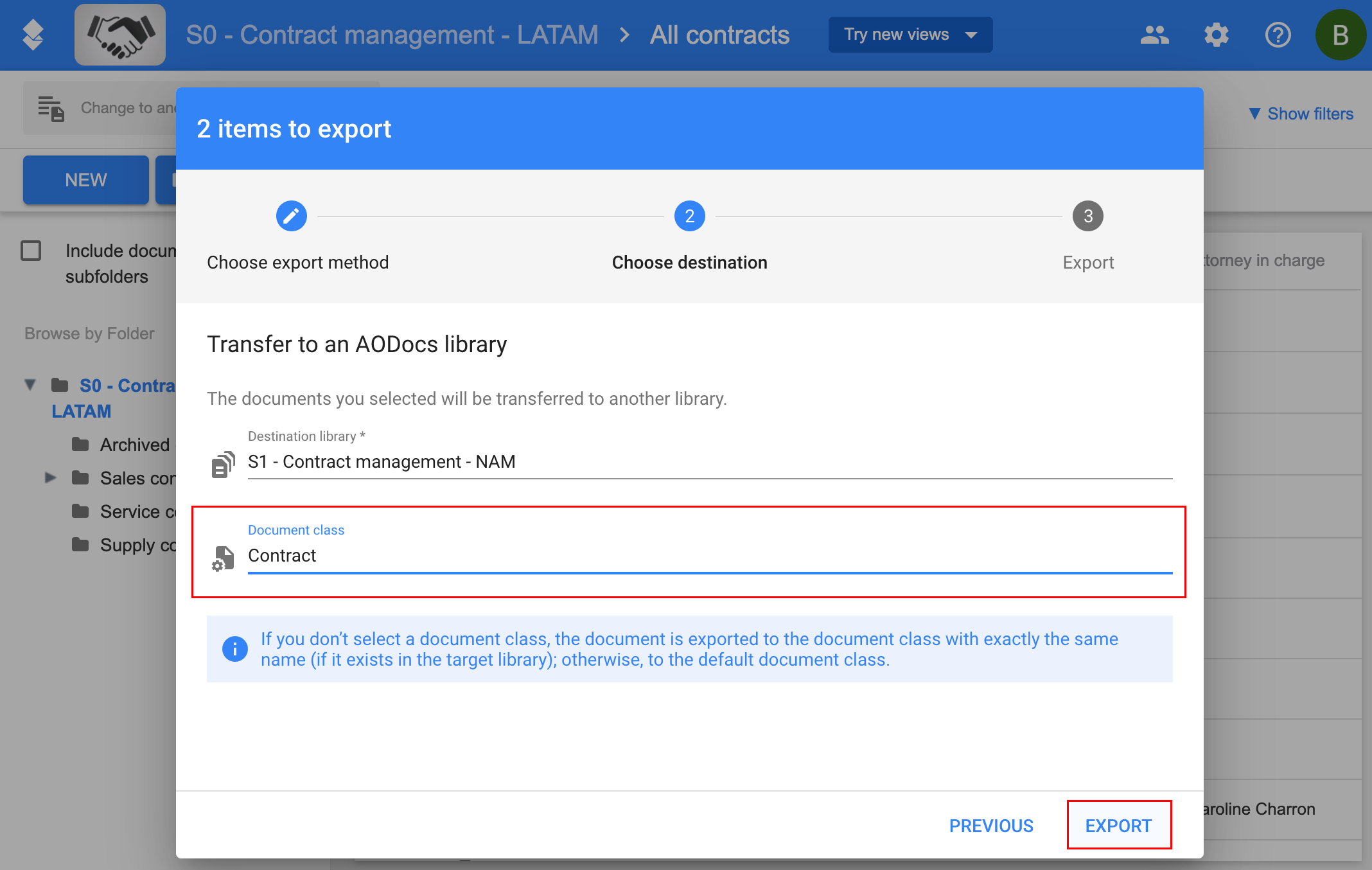Click the PREVIOUS button

pos(991,826)
